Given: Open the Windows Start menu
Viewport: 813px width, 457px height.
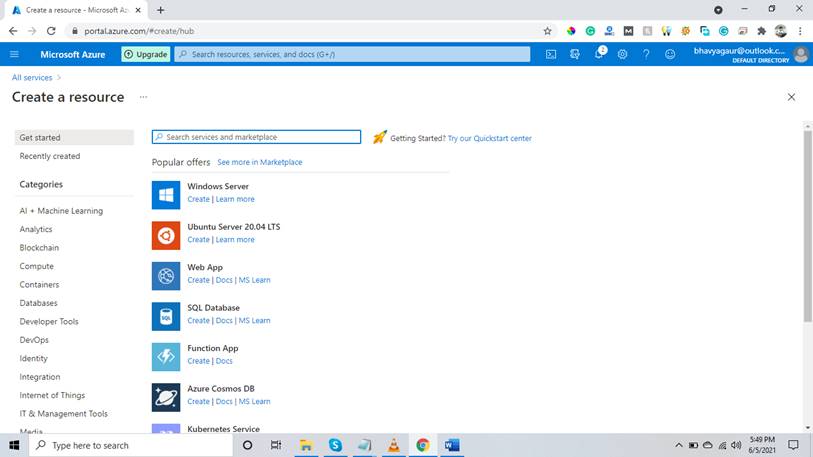Looking at the screenshot, I should pos(15,445).
